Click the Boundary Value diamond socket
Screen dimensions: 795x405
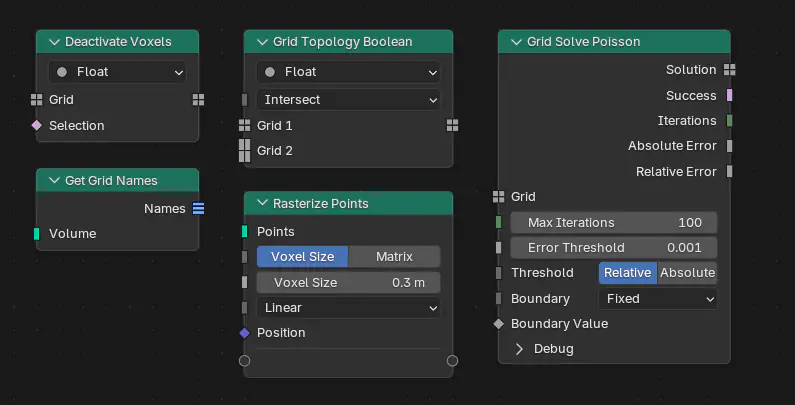(498, 324)
